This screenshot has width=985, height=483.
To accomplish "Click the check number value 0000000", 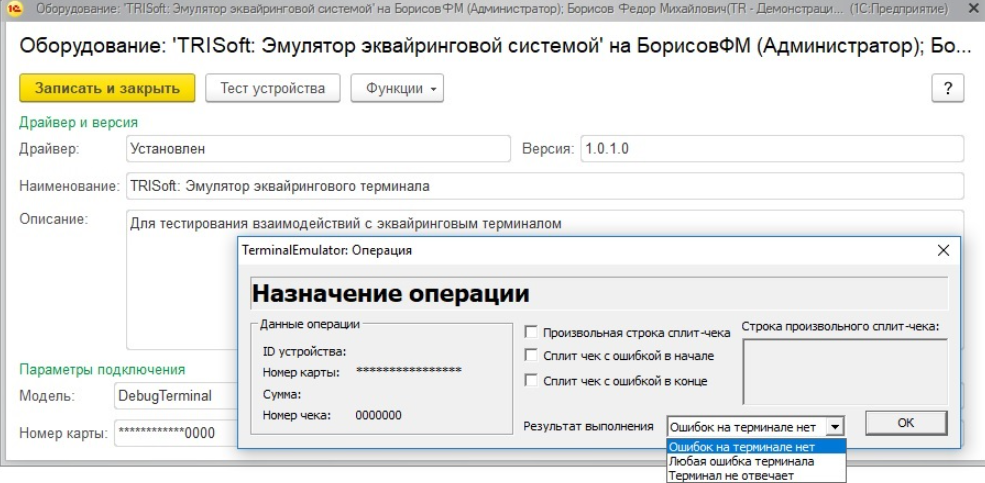I will [379, 415].
